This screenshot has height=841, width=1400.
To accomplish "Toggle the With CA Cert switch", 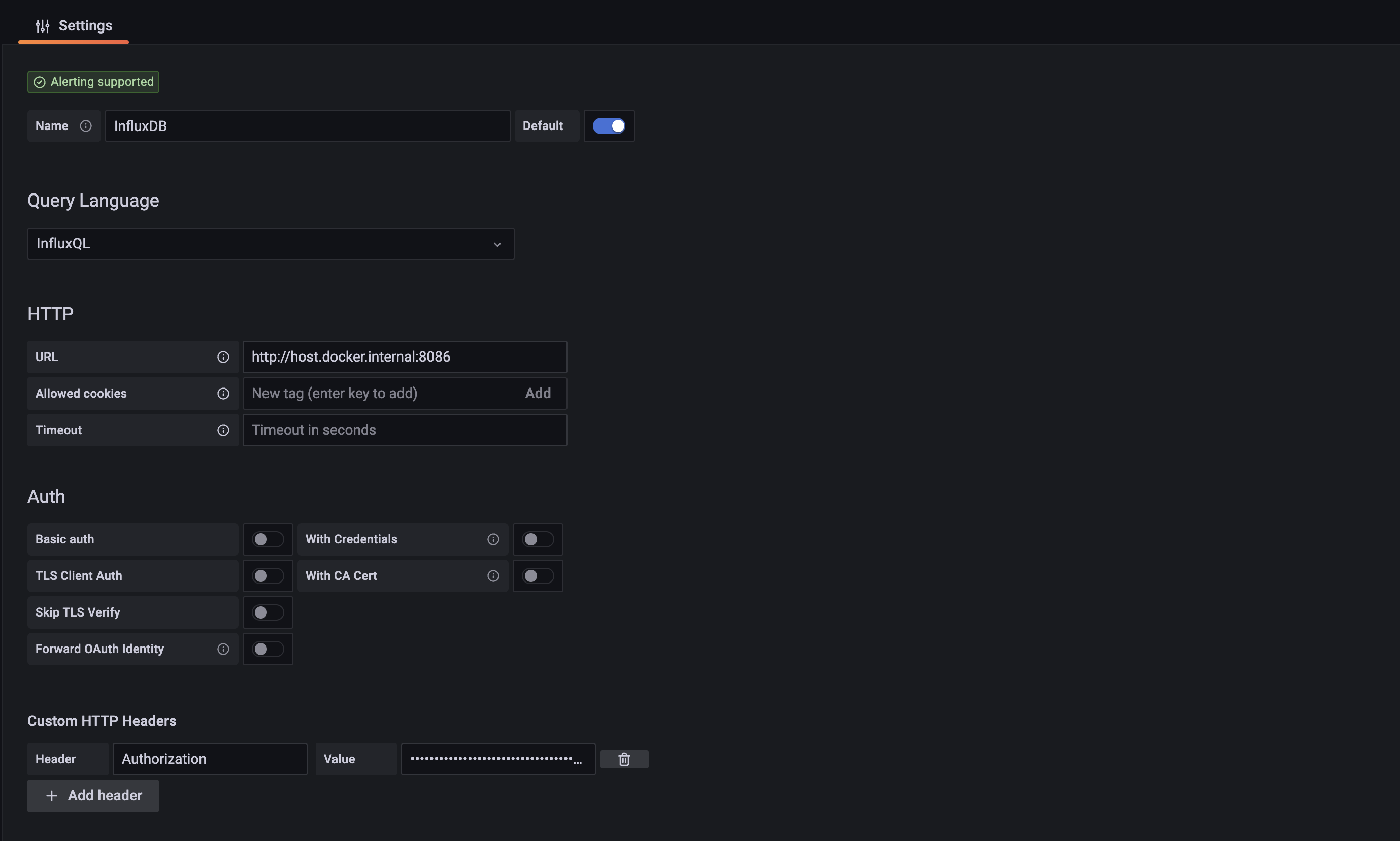I will 537,575.
